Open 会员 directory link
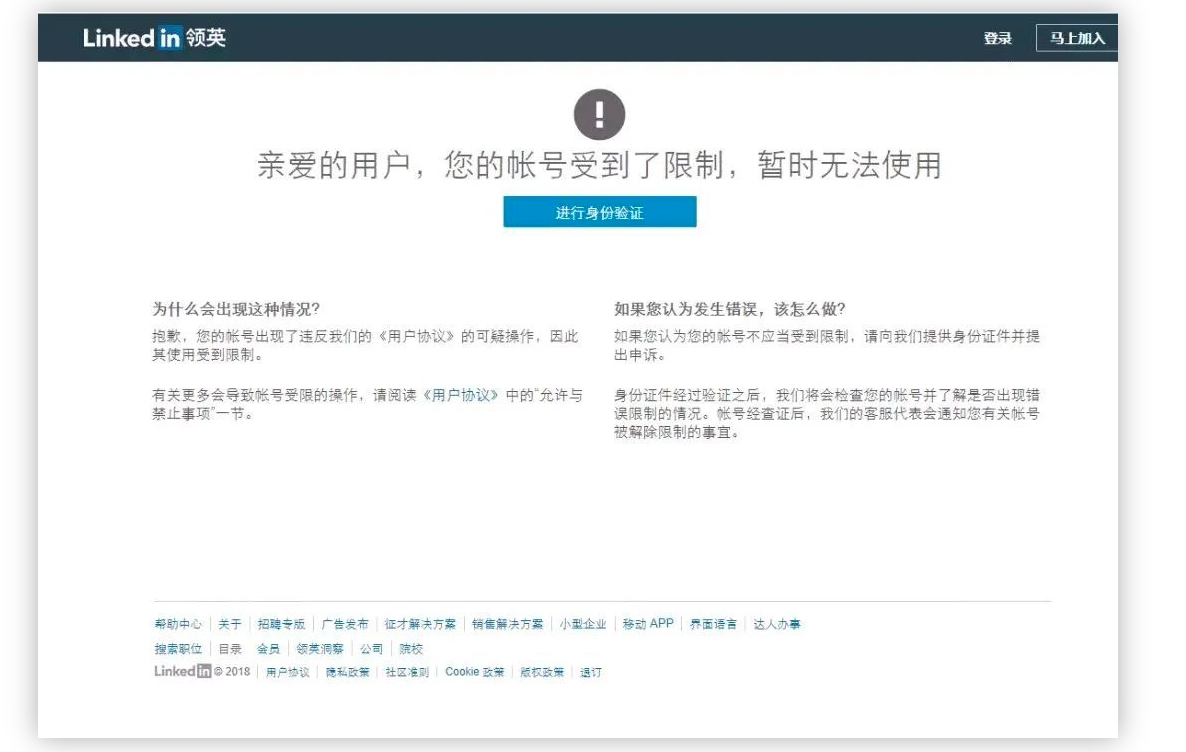 [268, 649]
